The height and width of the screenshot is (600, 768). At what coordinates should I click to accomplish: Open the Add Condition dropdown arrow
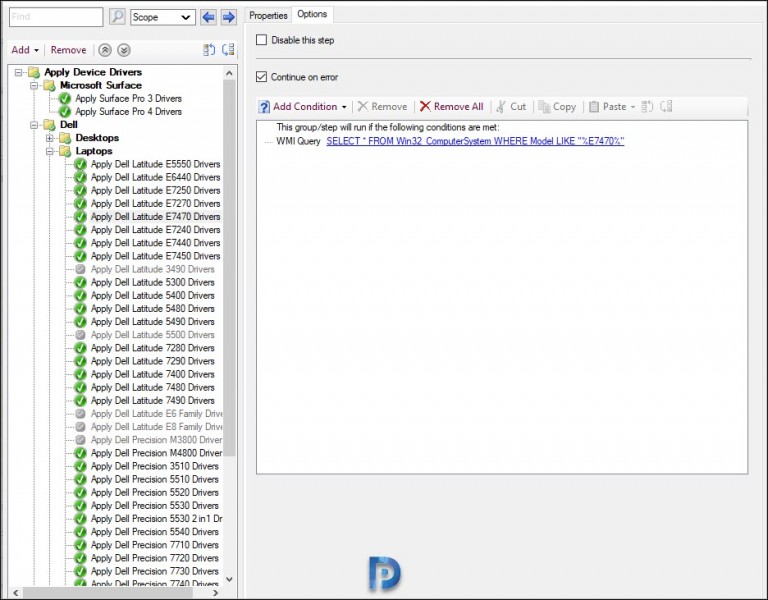[x=344, y=107]
